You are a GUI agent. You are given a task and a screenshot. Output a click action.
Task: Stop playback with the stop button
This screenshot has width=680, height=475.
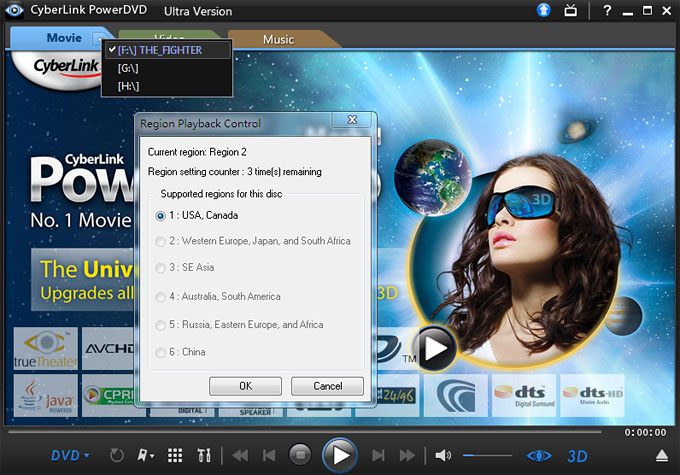[300, 455]
